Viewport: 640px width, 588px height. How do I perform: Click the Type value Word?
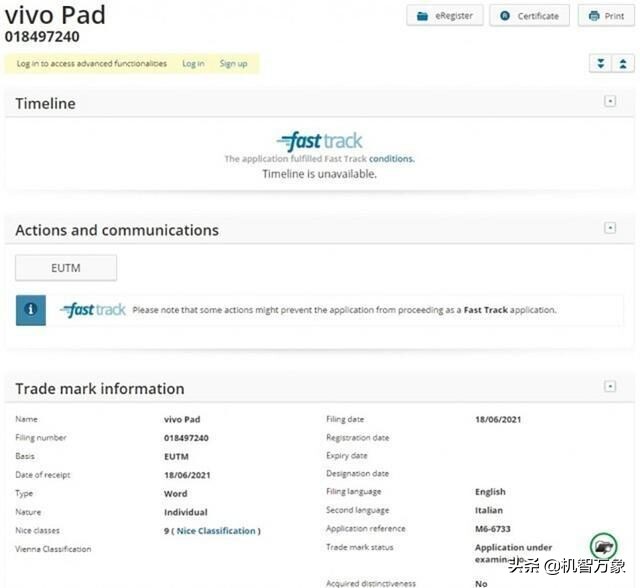tap(176, 494)
